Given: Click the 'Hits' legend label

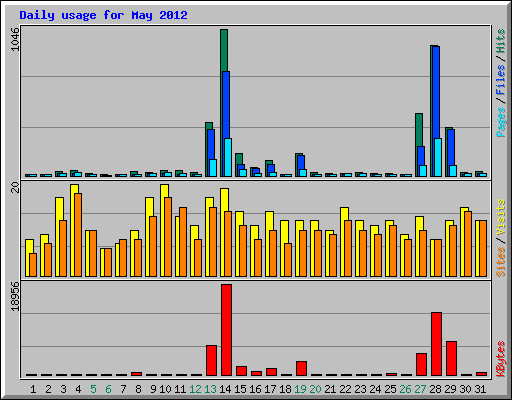Looking at the screenshot, I should coord(501,41).
